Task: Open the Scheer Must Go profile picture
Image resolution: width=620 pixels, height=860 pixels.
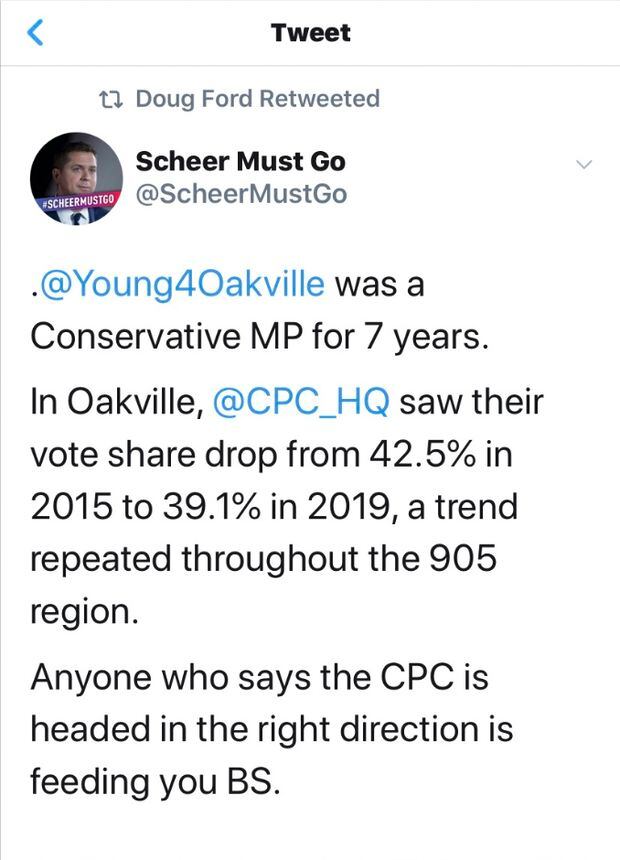Action: tap(76, 175)
